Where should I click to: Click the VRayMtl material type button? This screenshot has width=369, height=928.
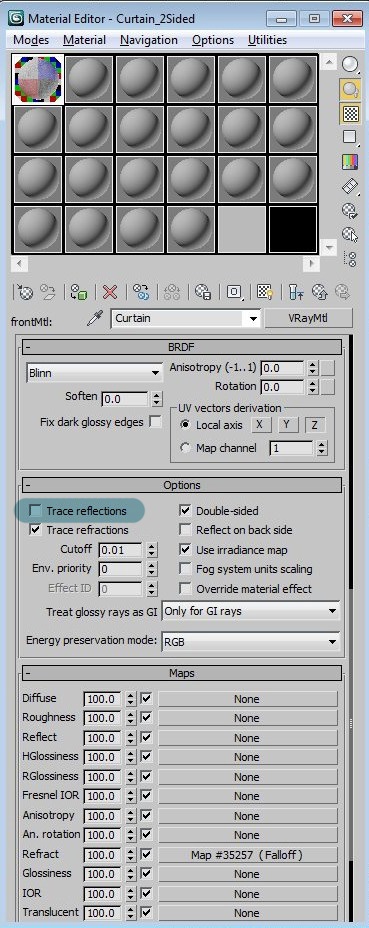tap(308, 318)
